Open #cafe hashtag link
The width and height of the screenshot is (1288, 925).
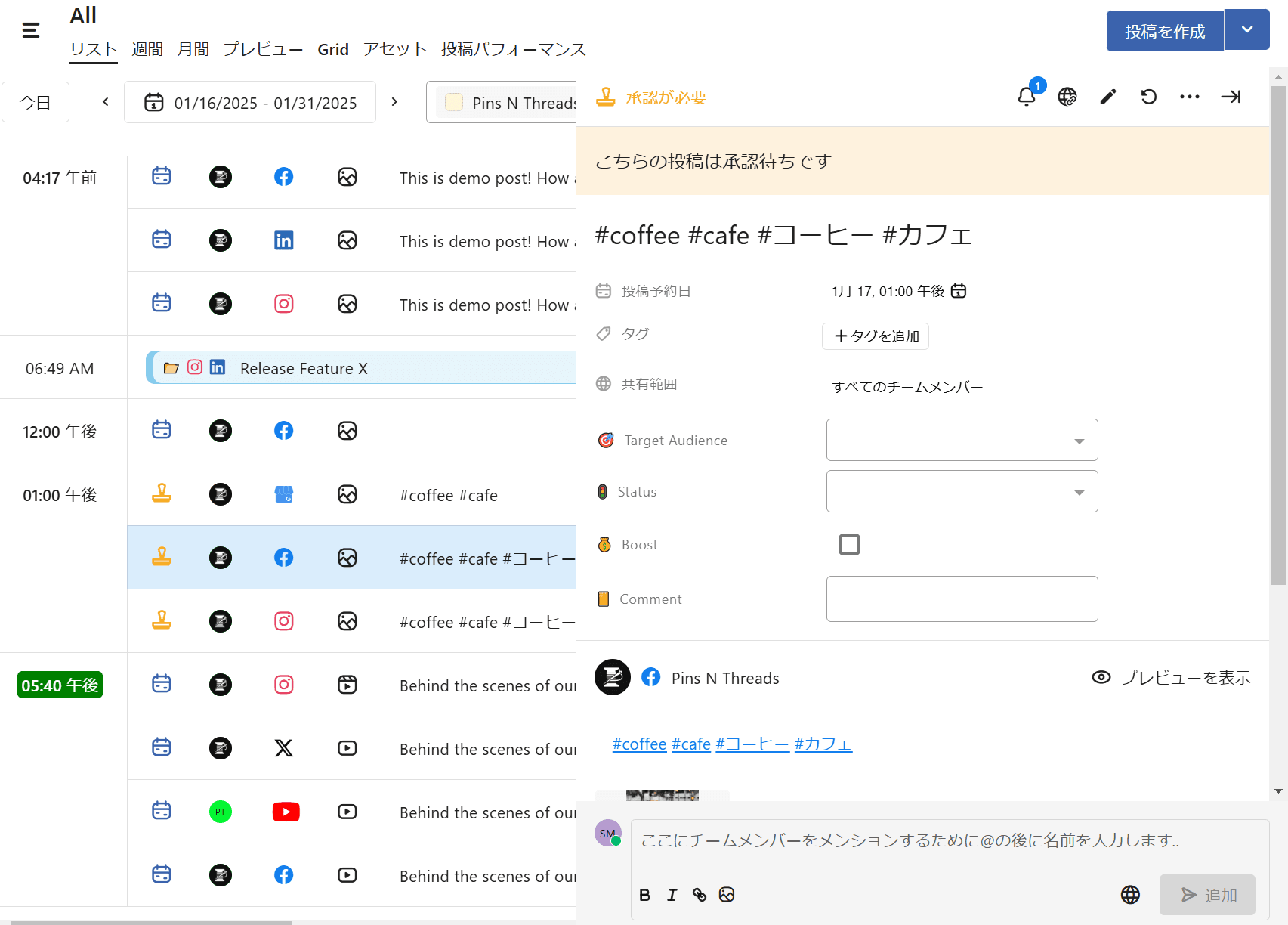point(691,744)
